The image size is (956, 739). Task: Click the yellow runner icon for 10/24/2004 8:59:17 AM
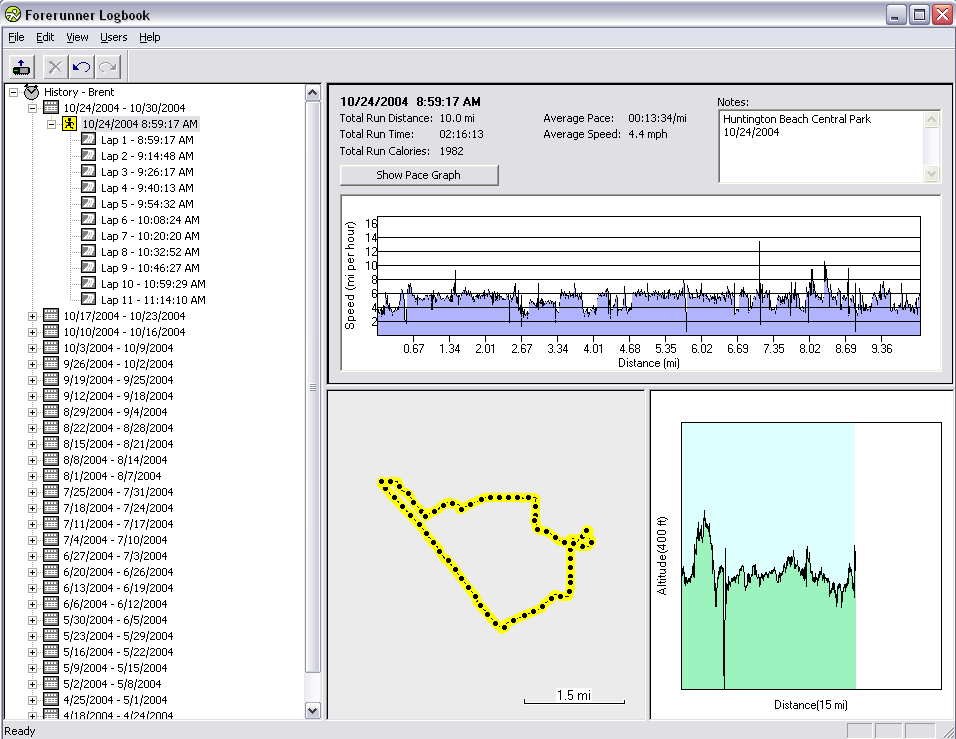coord(70,124)
